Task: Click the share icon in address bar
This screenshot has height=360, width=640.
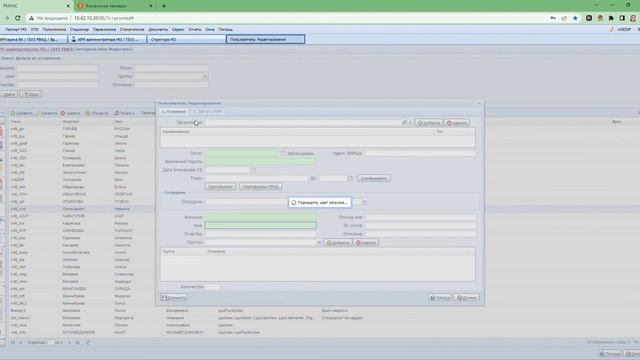Action: 564,18
